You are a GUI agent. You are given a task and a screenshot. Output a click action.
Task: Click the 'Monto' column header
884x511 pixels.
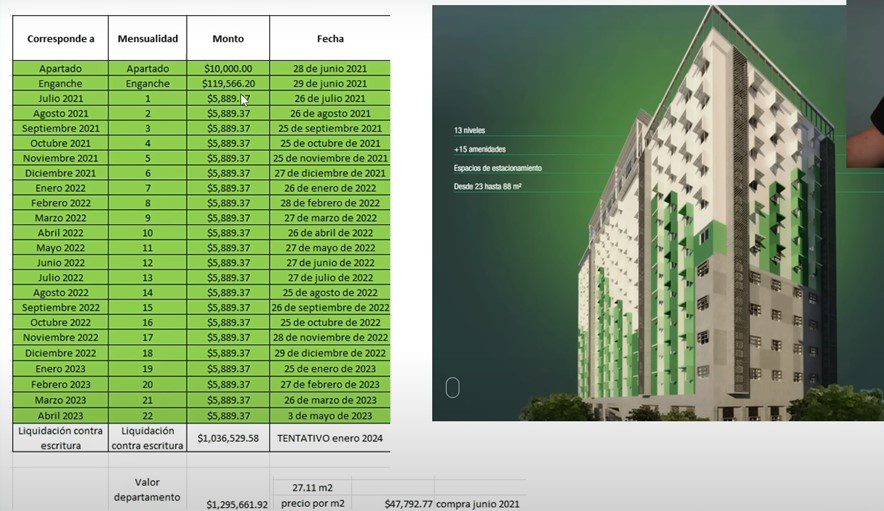click(228, 39)
